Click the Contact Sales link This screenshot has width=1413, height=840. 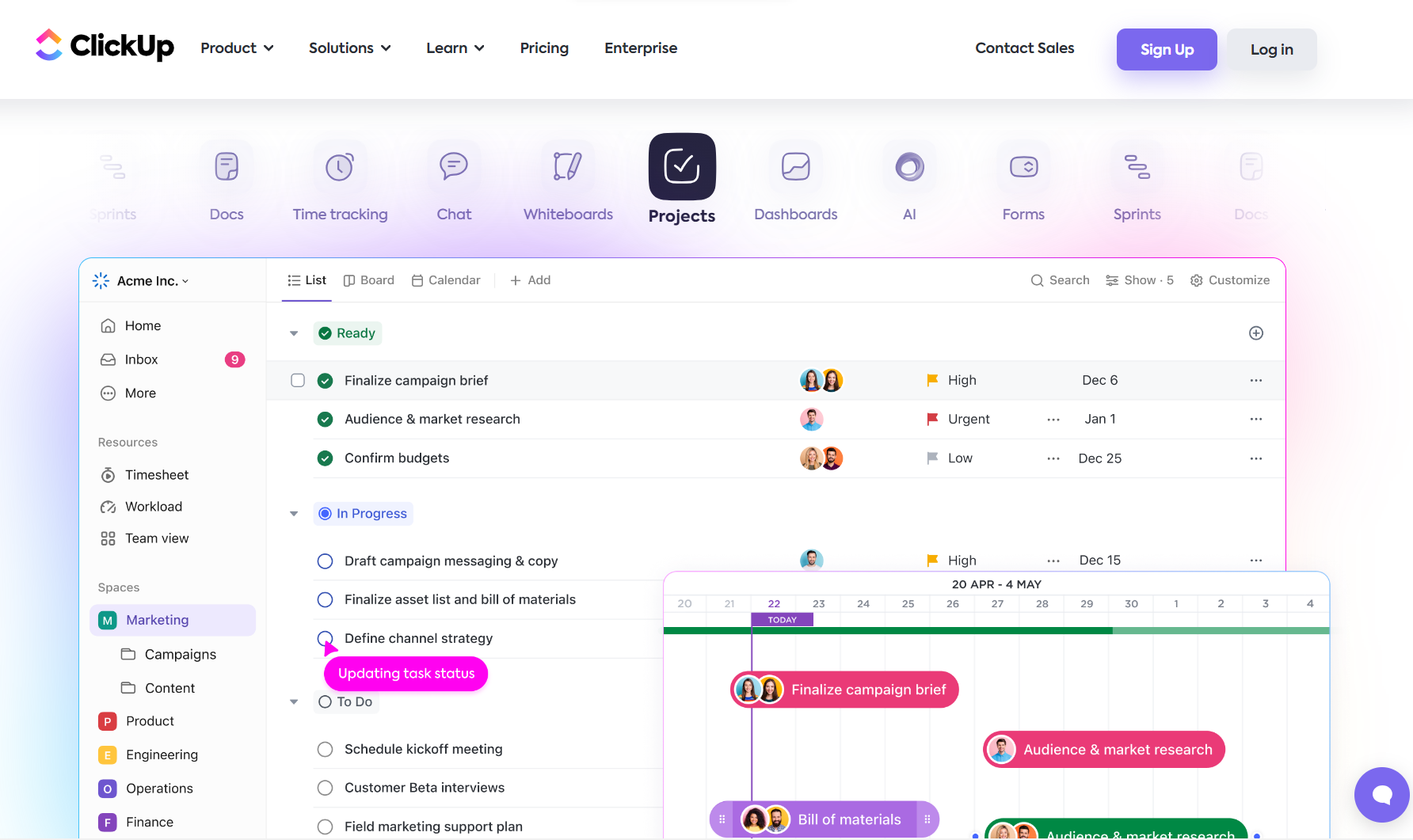[x=1024, y=48]
